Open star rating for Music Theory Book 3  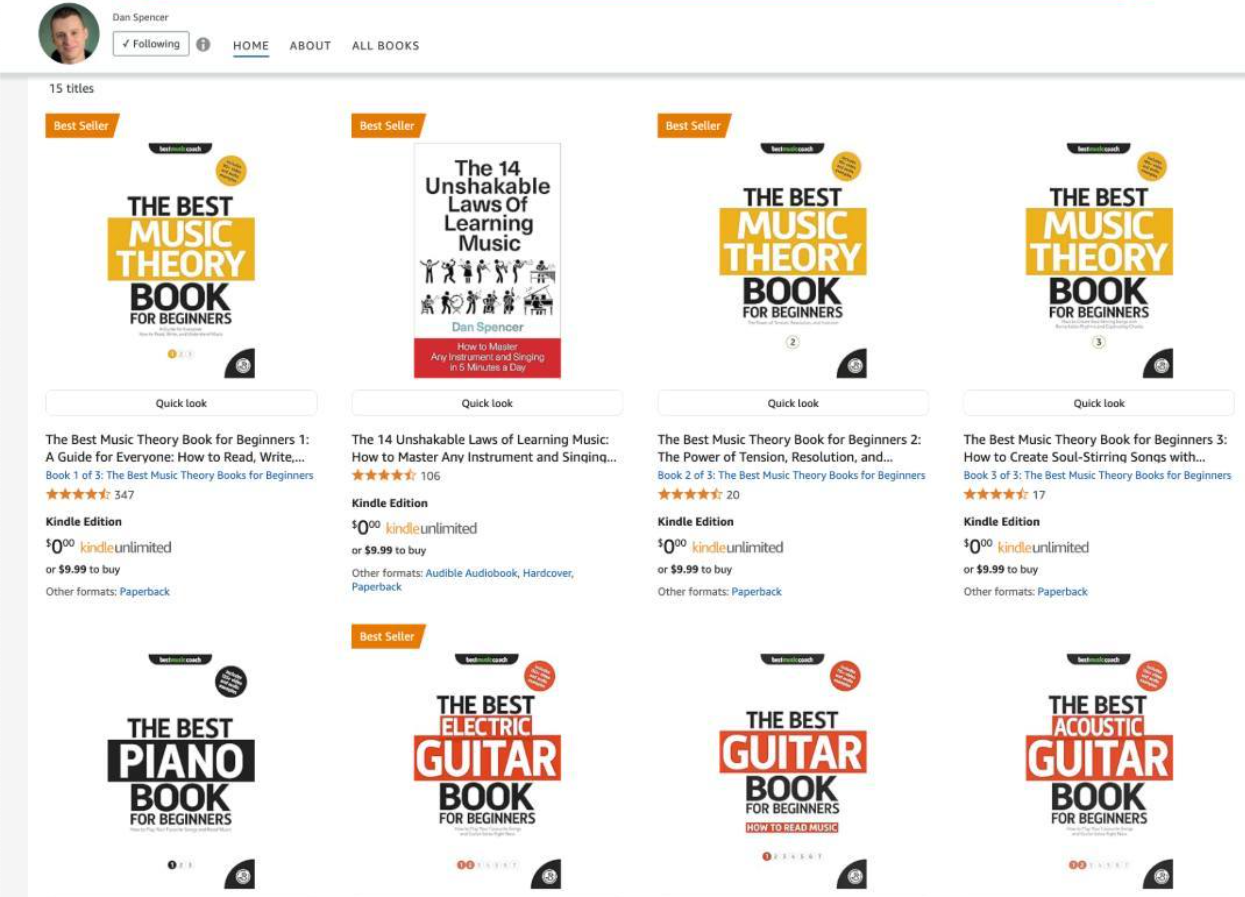coord(995,494)
